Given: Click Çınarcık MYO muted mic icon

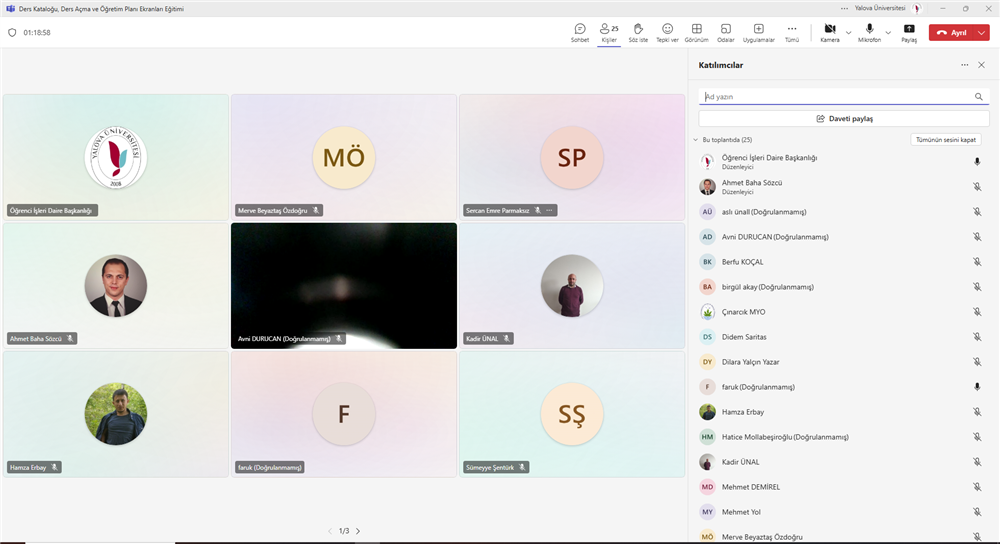Looking at the screenshot, I should tap(977, 312).
